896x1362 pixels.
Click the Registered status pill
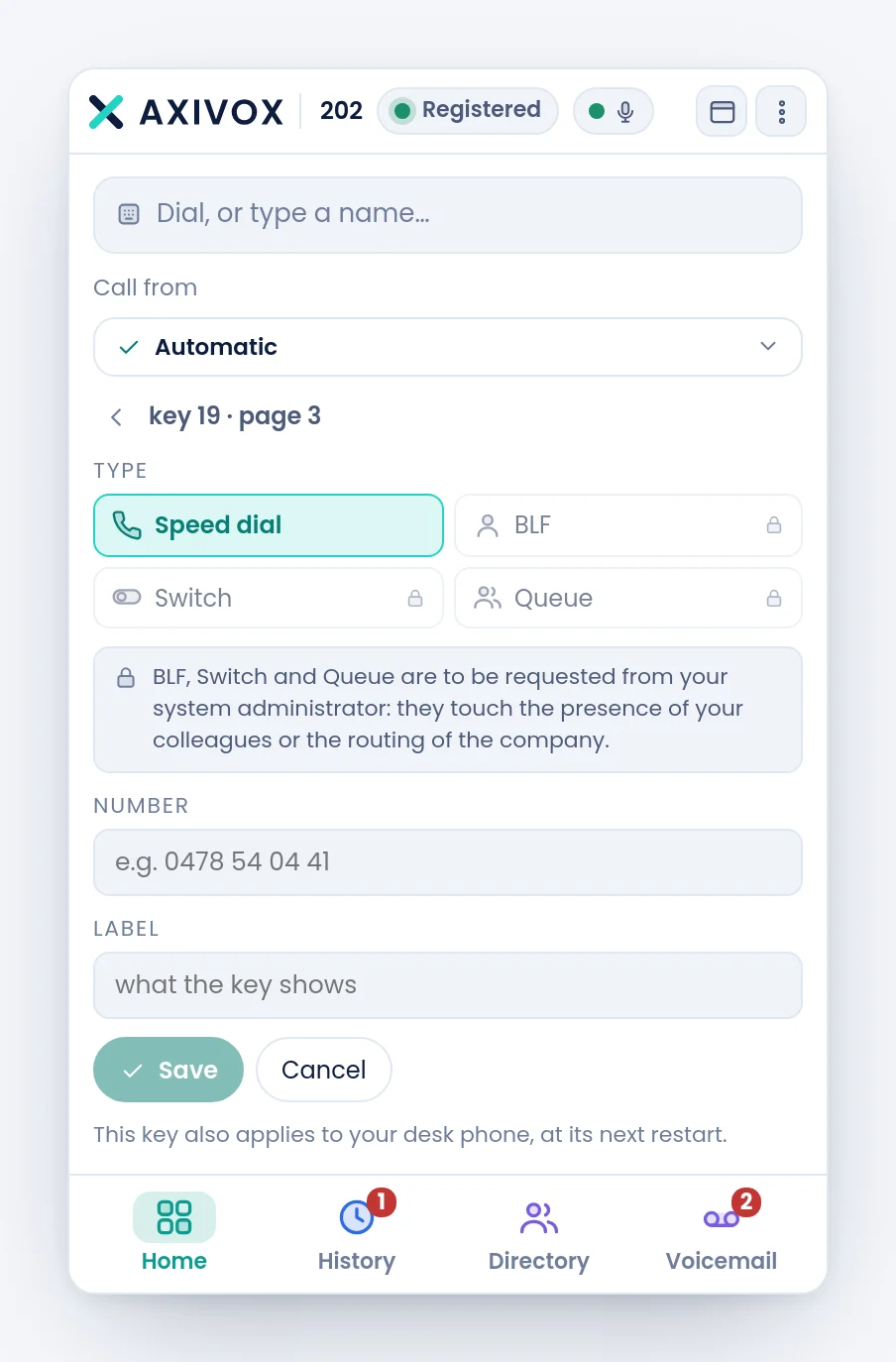(x=468, y=111)
